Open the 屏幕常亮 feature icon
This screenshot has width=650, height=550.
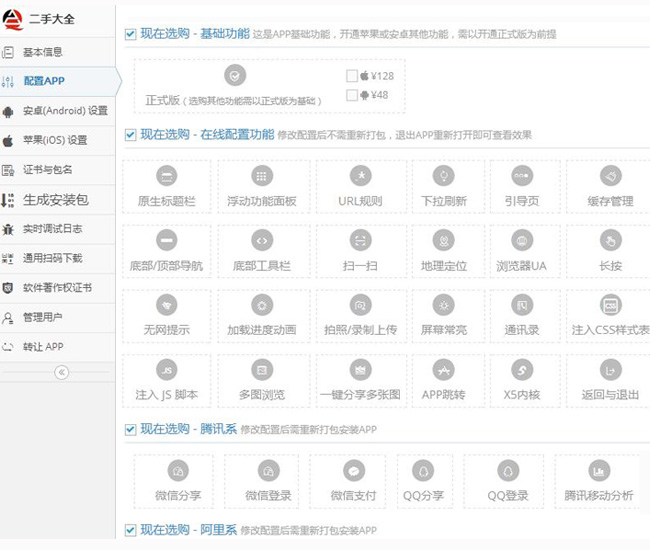tap(444, 305)
